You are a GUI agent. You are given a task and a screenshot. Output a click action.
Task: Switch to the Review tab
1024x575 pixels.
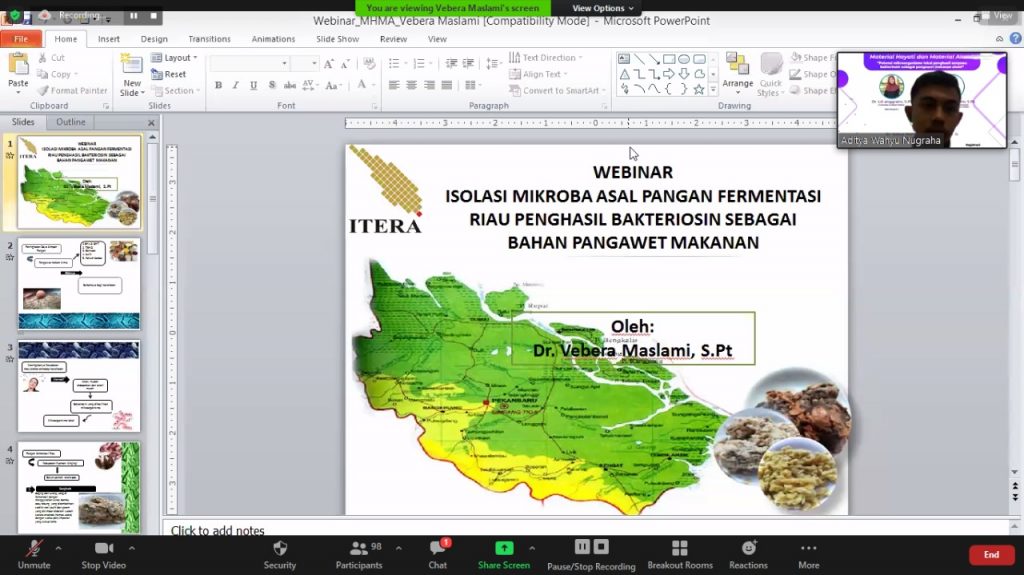tap(393, 39)
